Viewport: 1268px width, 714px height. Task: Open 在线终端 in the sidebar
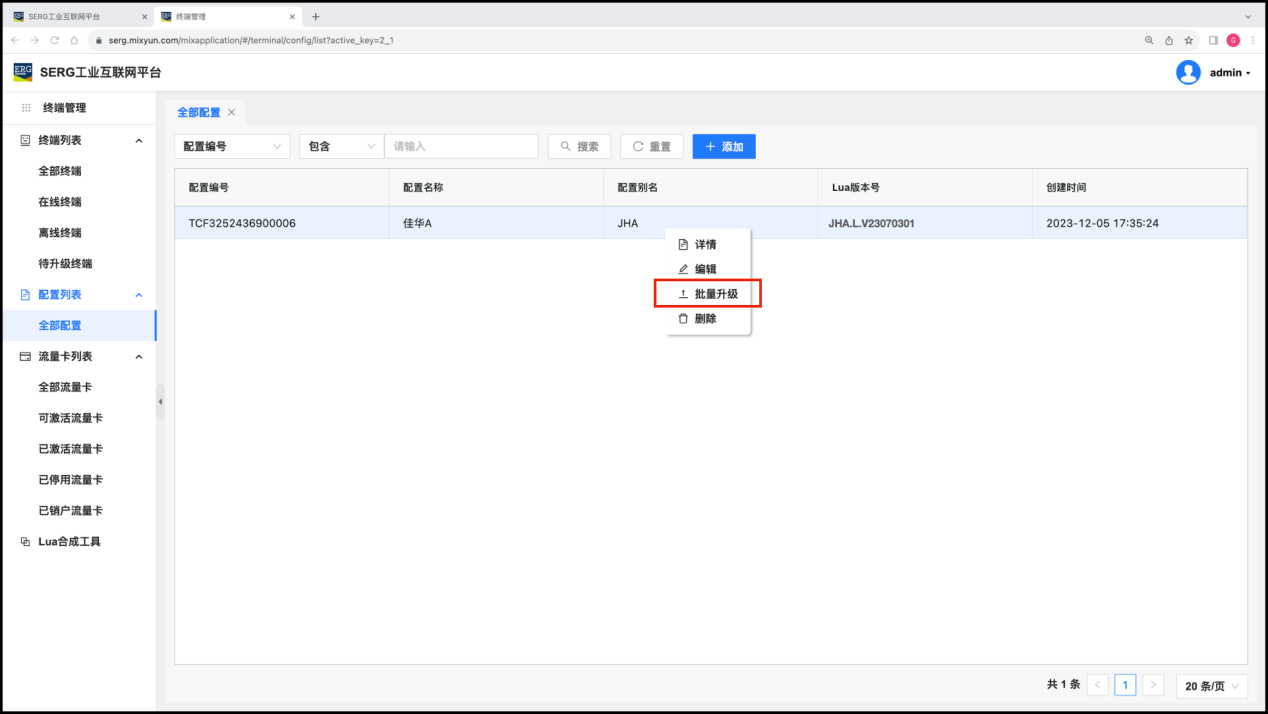[60, 202]
